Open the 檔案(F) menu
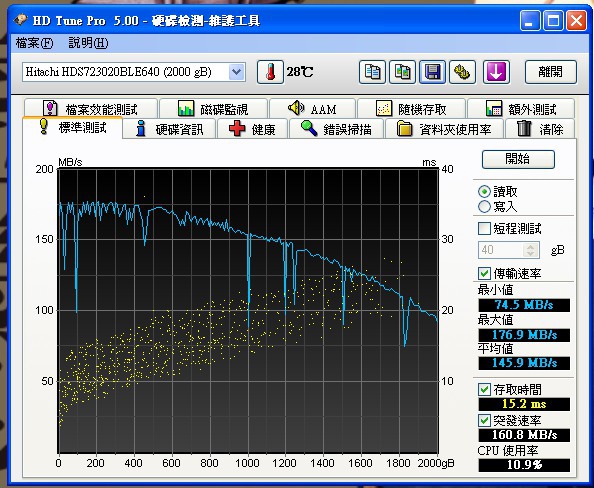This screenshot has width=594, height=488. (34, 43)
